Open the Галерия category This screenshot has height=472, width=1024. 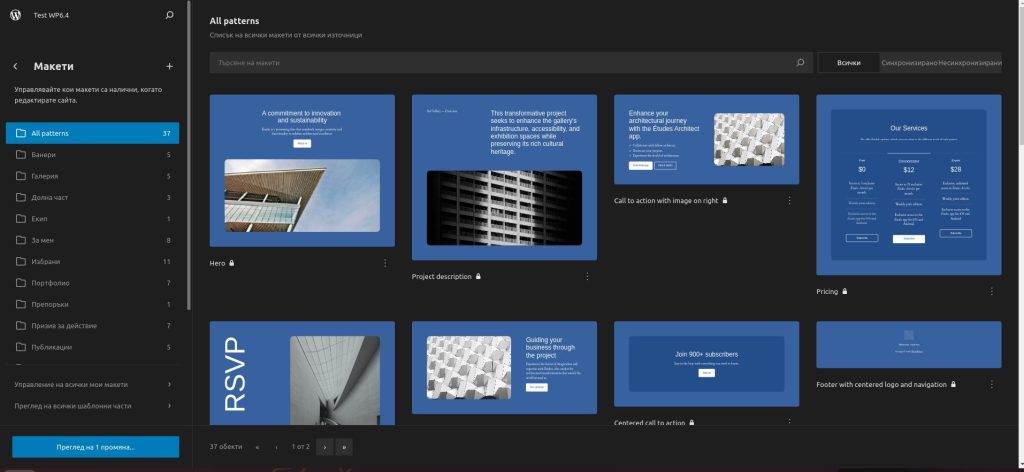[x=93, y=176]
